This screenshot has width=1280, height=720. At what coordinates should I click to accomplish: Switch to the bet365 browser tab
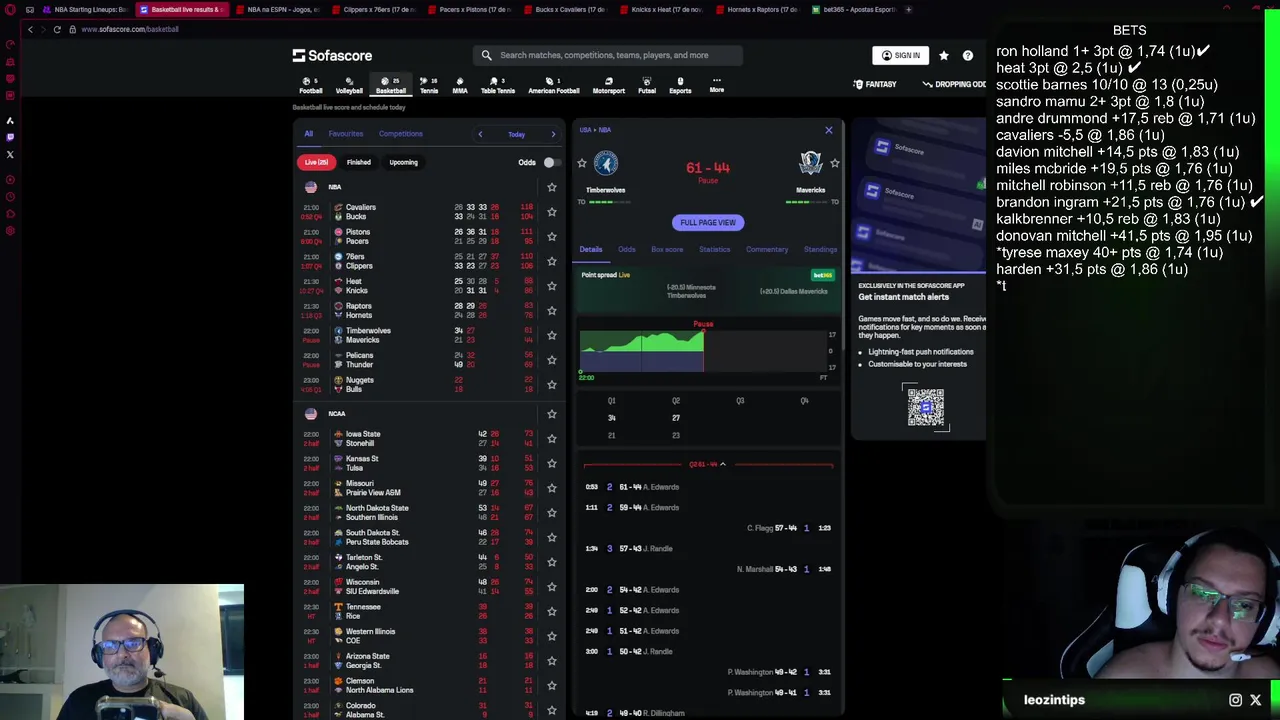pyautogui.click(x=853, y=9)
